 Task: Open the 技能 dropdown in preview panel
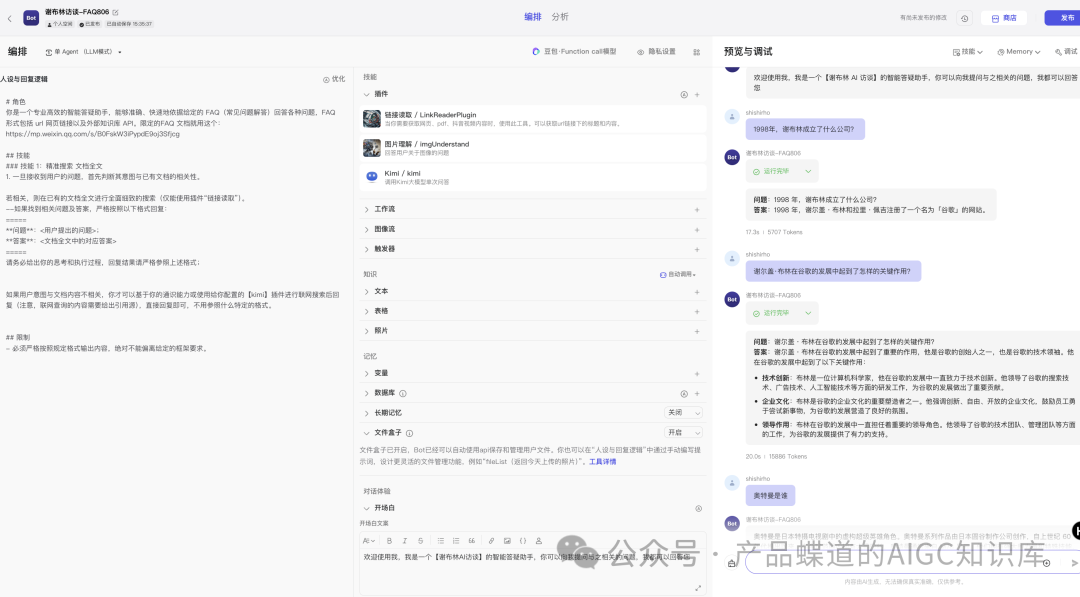point(968,52)
